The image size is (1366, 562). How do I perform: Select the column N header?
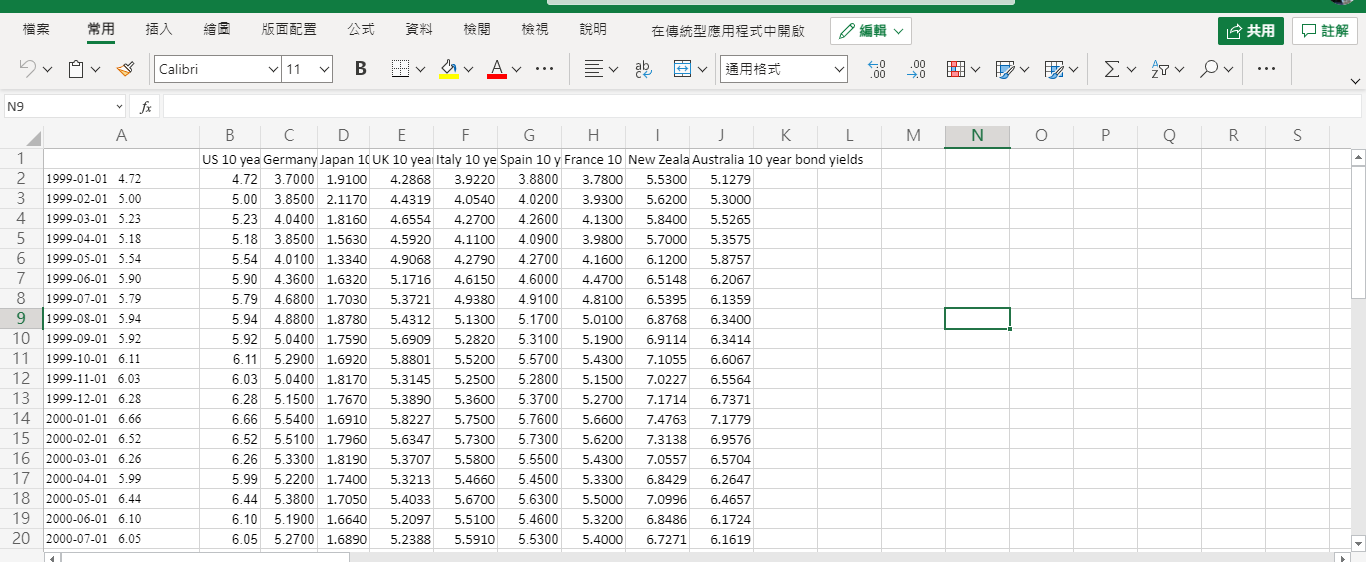pyautogui.click(x=977, y=136)
